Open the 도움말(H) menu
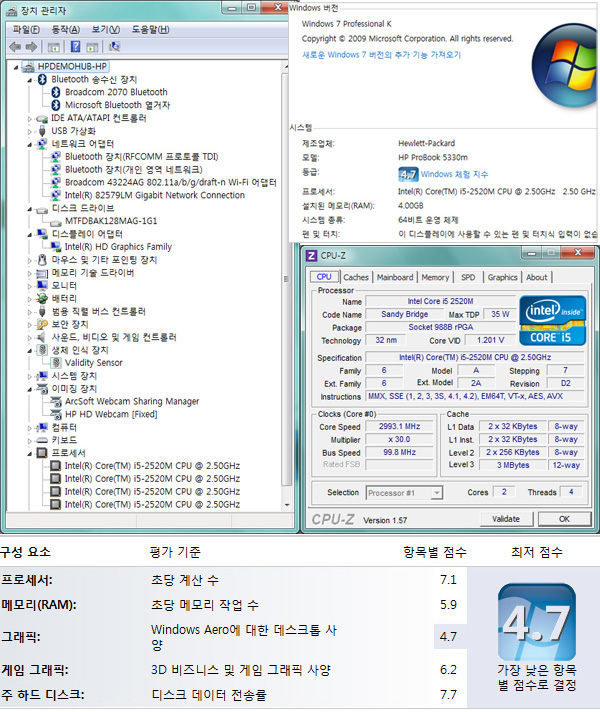This screenshot has width=600, height=712. coord(150,30)
